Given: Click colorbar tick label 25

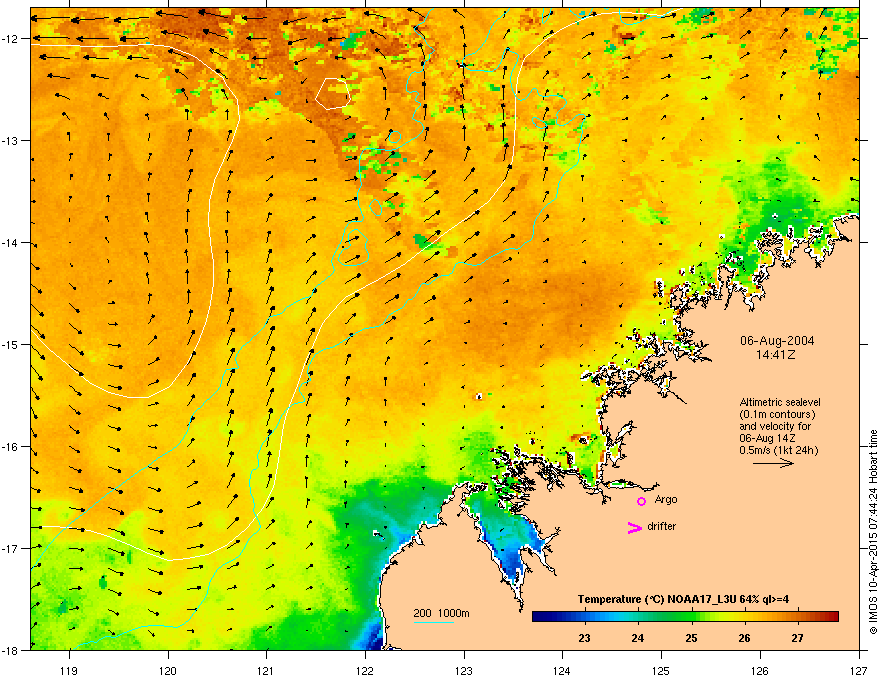Looking at the screenshot, I should coord(691,638).
